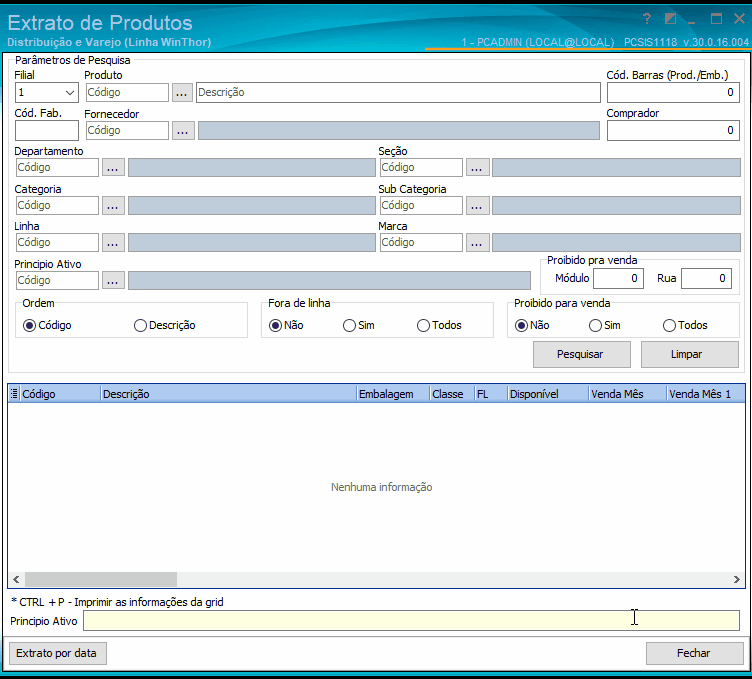Focus the Produto Código field

(x=127, y=93)
